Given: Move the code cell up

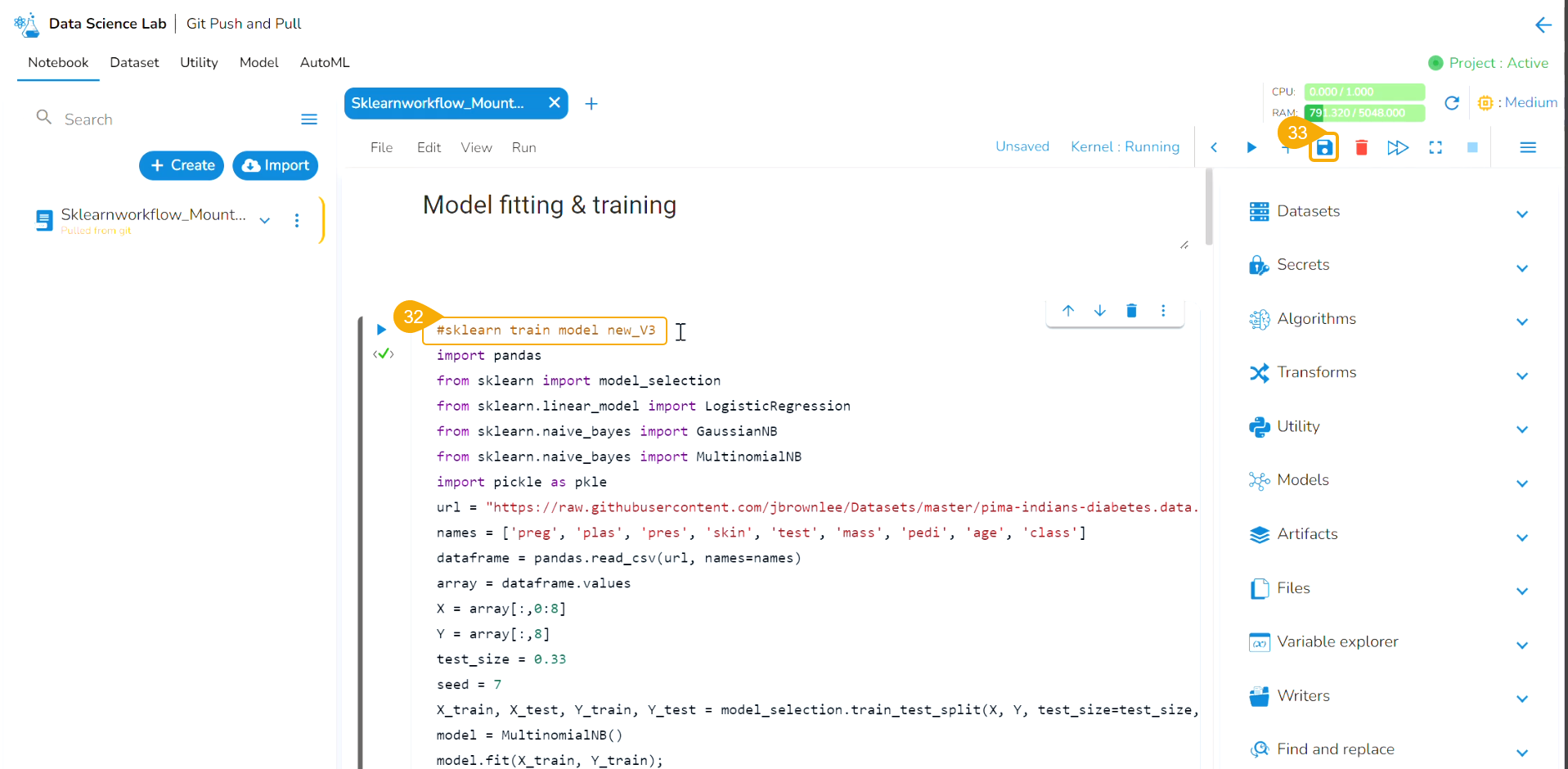Looking at the screenshot, I should point(1068,311).
